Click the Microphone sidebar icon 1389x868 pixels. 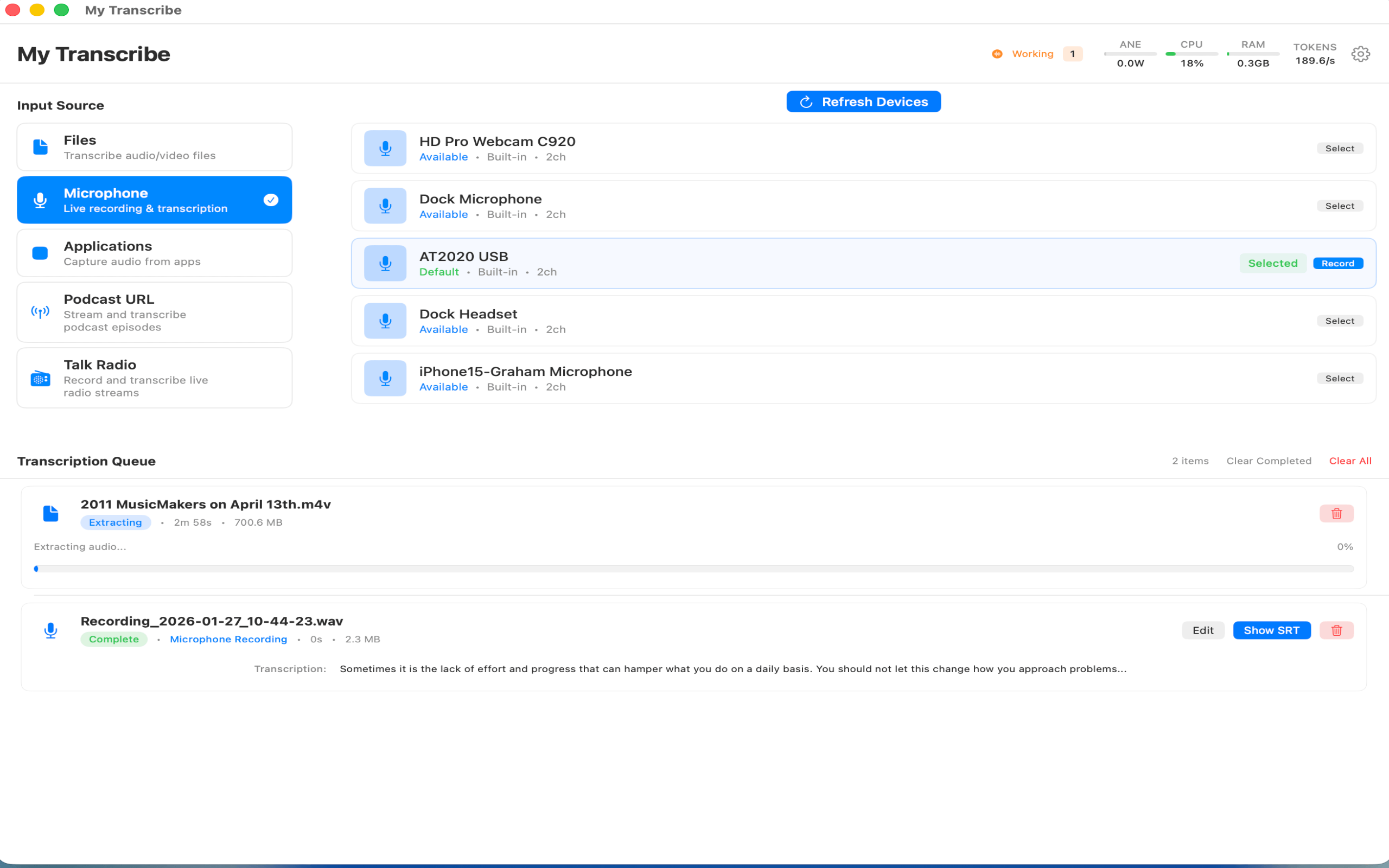click(40, 200)
